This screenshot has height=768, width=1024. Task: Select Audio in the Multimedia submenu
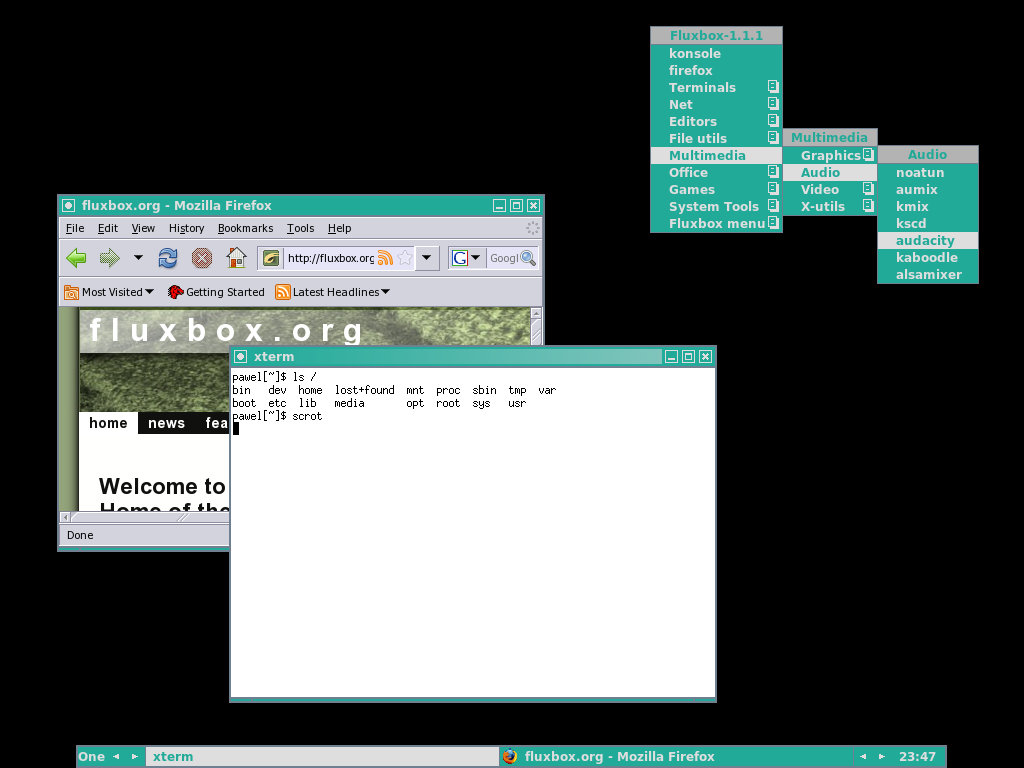[830, 172]
